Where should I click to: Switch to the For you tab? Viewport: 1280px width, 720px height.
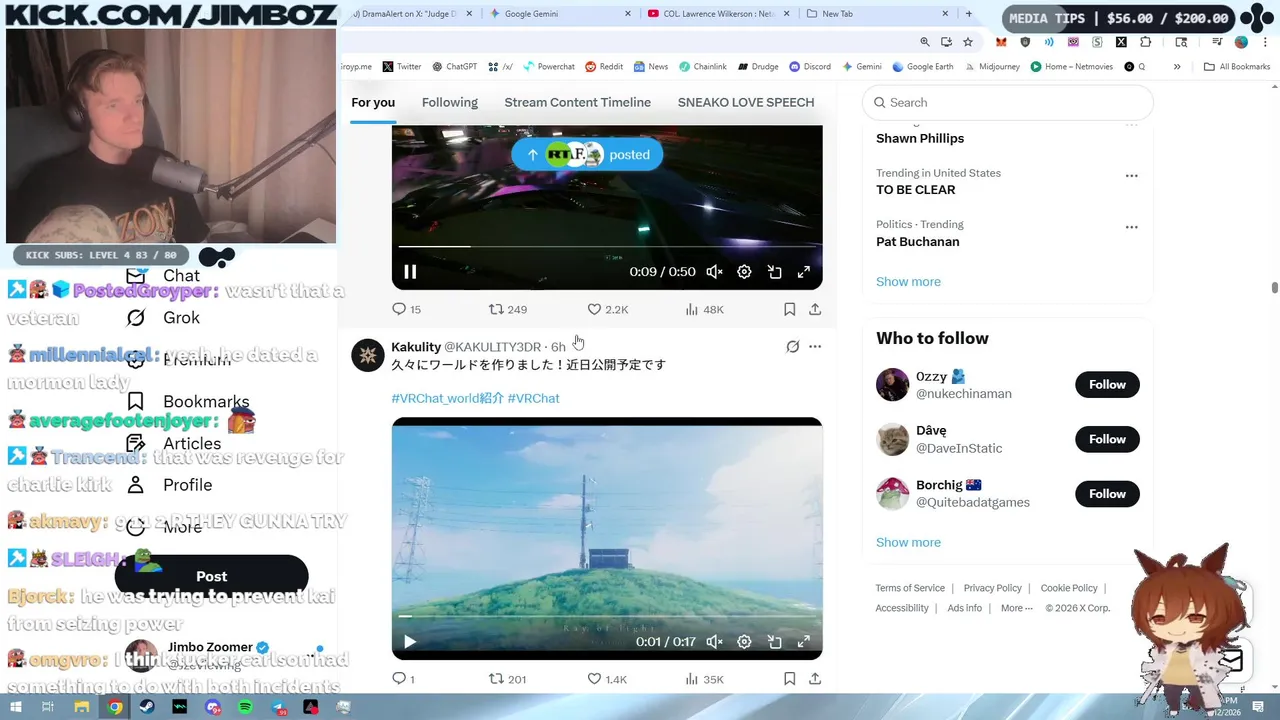click(x=373, y=102)
